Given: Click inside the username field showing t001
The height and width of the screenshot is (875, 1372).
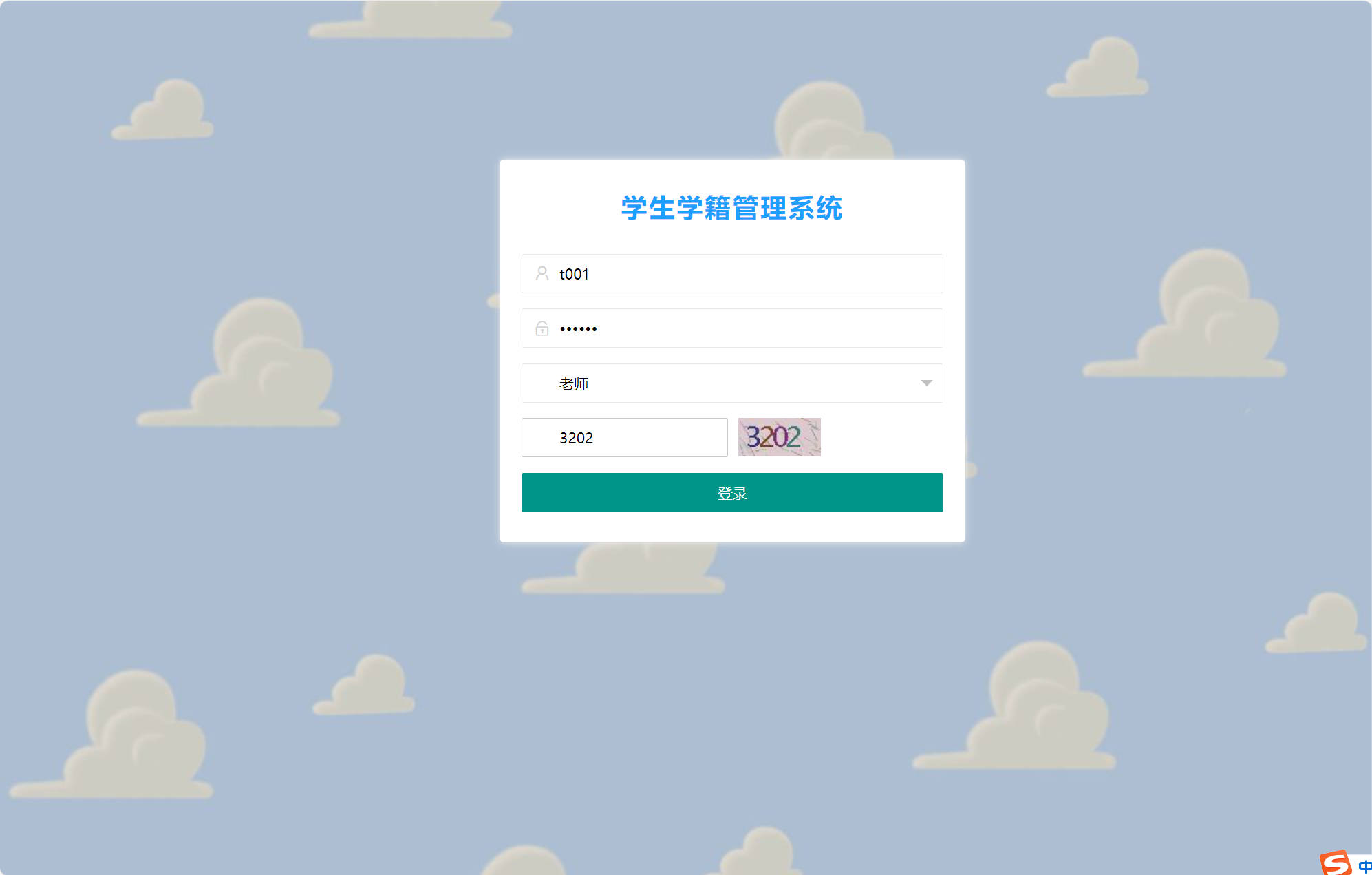Looking at the screenshot, I should pyautogui.click(x=731, y=273).
